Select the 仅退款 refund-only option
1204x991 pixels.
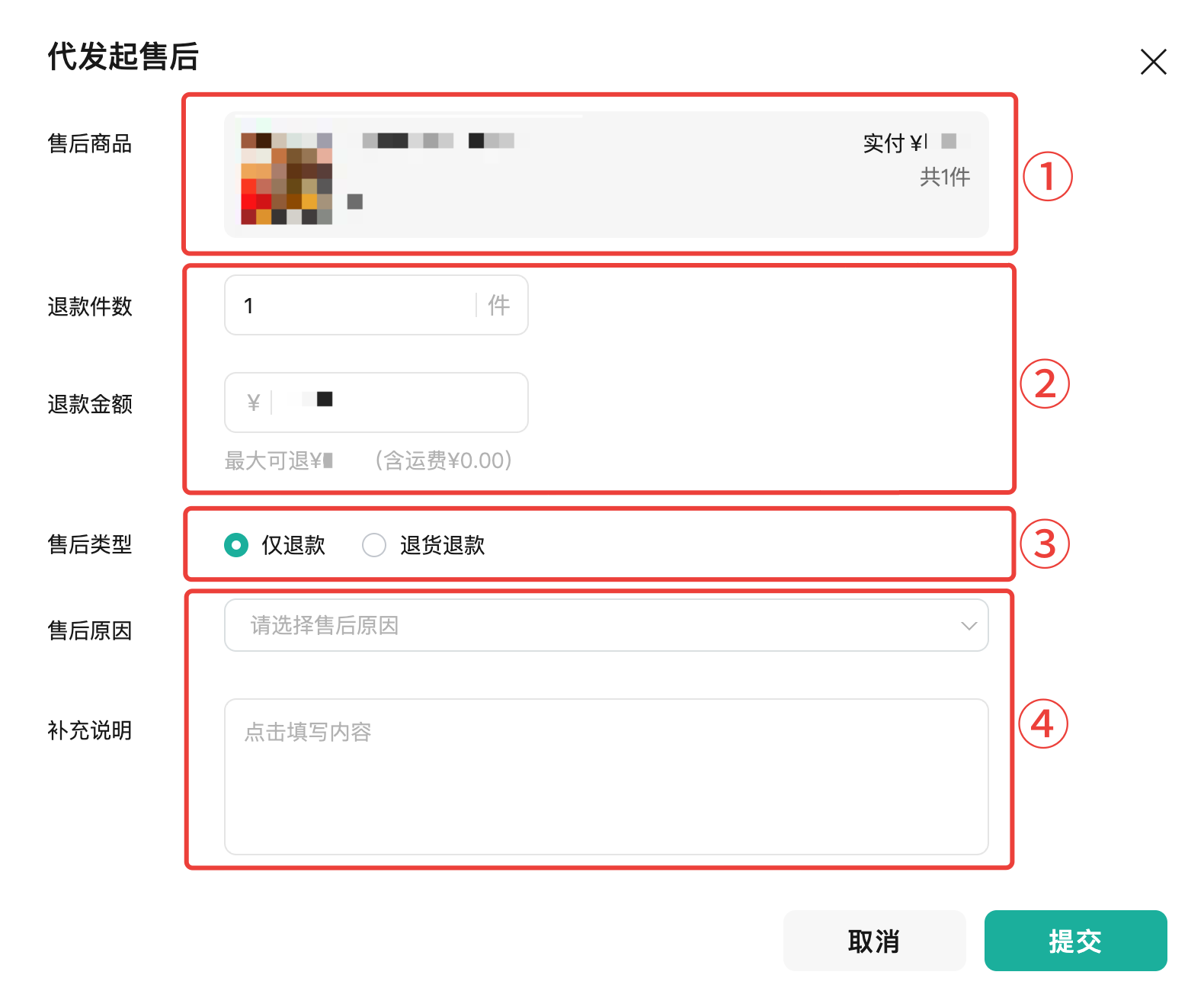[x=294, y=545]
